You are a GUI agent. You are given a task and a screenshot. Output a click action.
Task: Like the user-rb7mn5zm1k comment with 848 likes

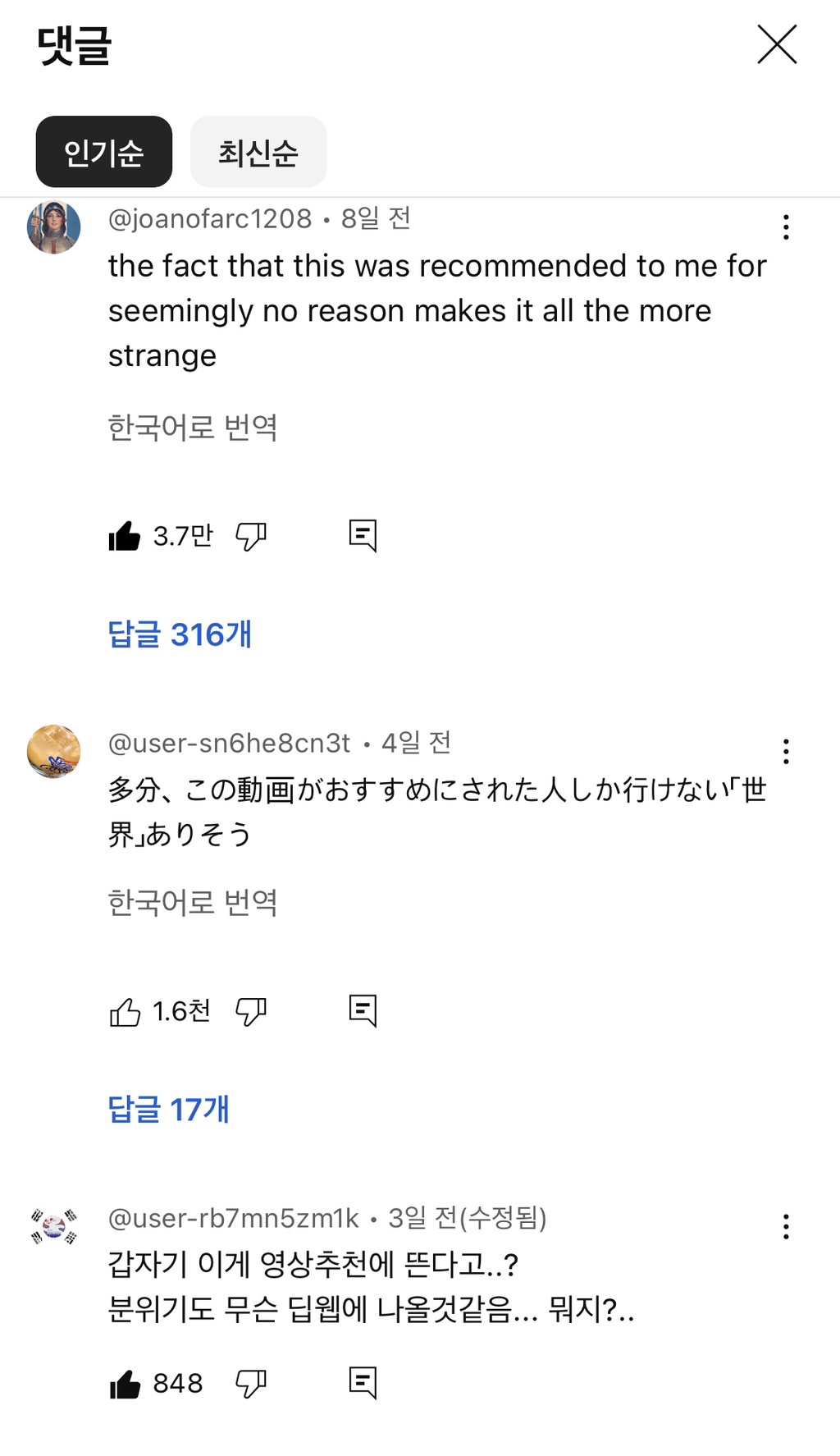click(125, 1384)
